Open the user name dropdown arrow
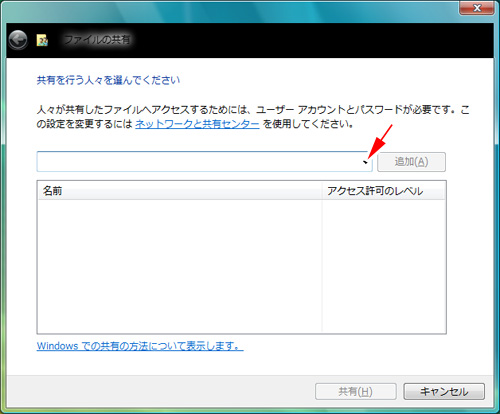The image size is (500, 414). click(366, 162)
